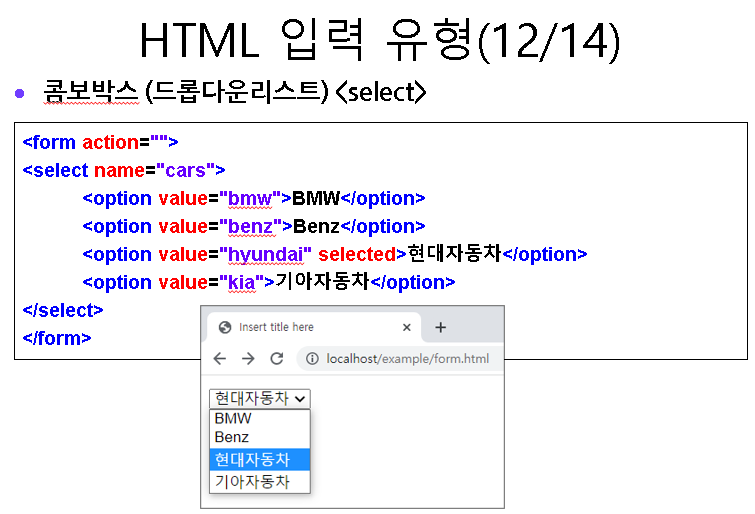Screen dimensions: 755x514
Task: Click the localhost/example/form.html address bar
Action: click(x=401, y=358)
